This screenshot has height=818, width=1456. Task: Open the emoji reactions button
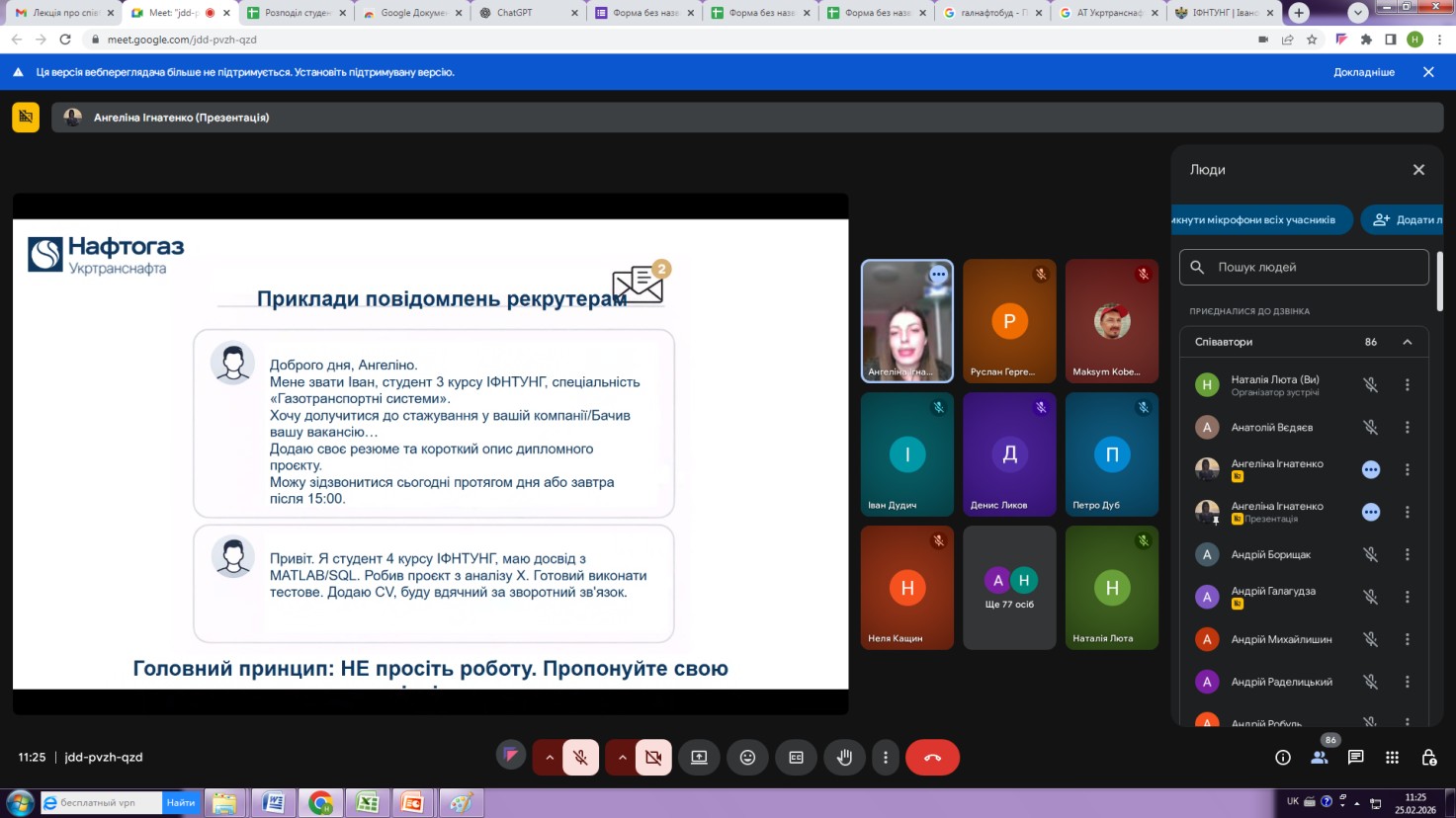point(747,758)
